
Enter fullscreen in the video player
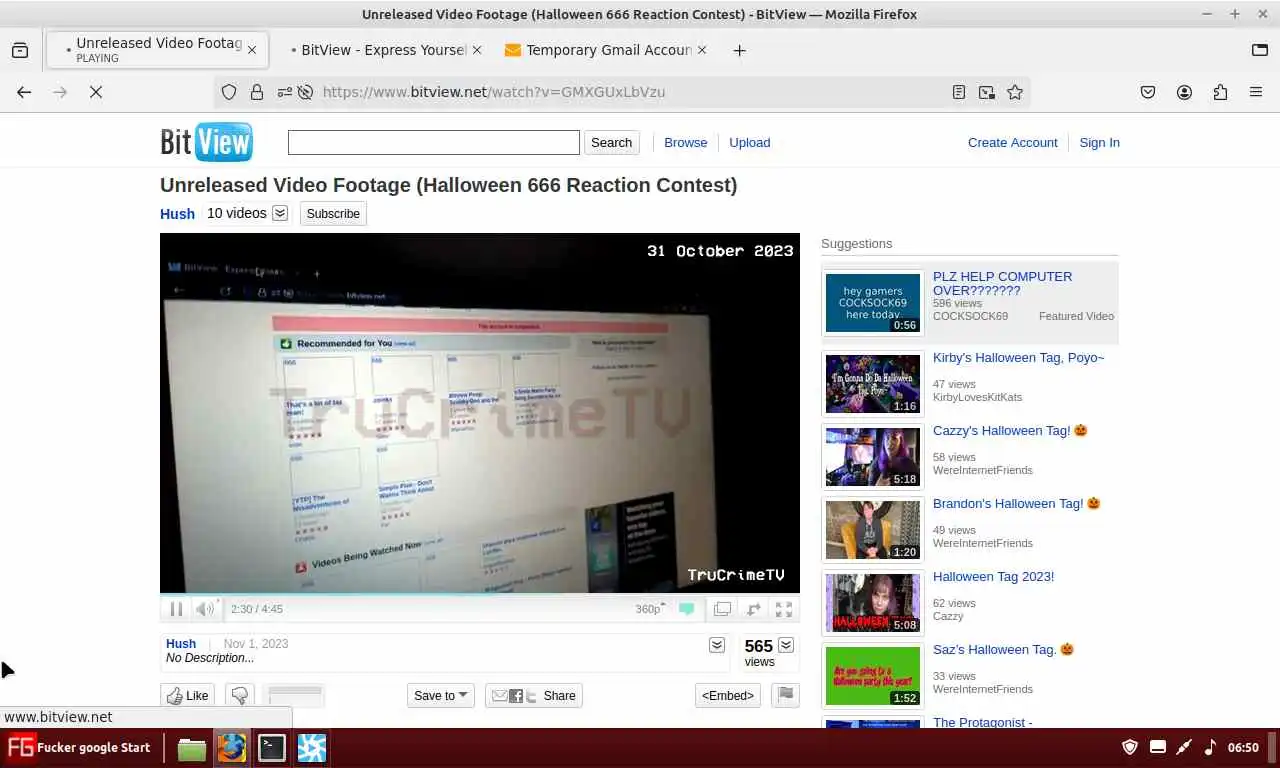point(784,609)
